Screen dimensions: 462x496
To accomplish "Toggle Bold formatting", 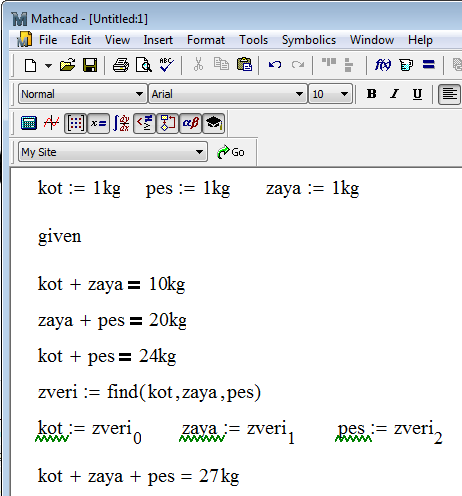I will (371, 94).
